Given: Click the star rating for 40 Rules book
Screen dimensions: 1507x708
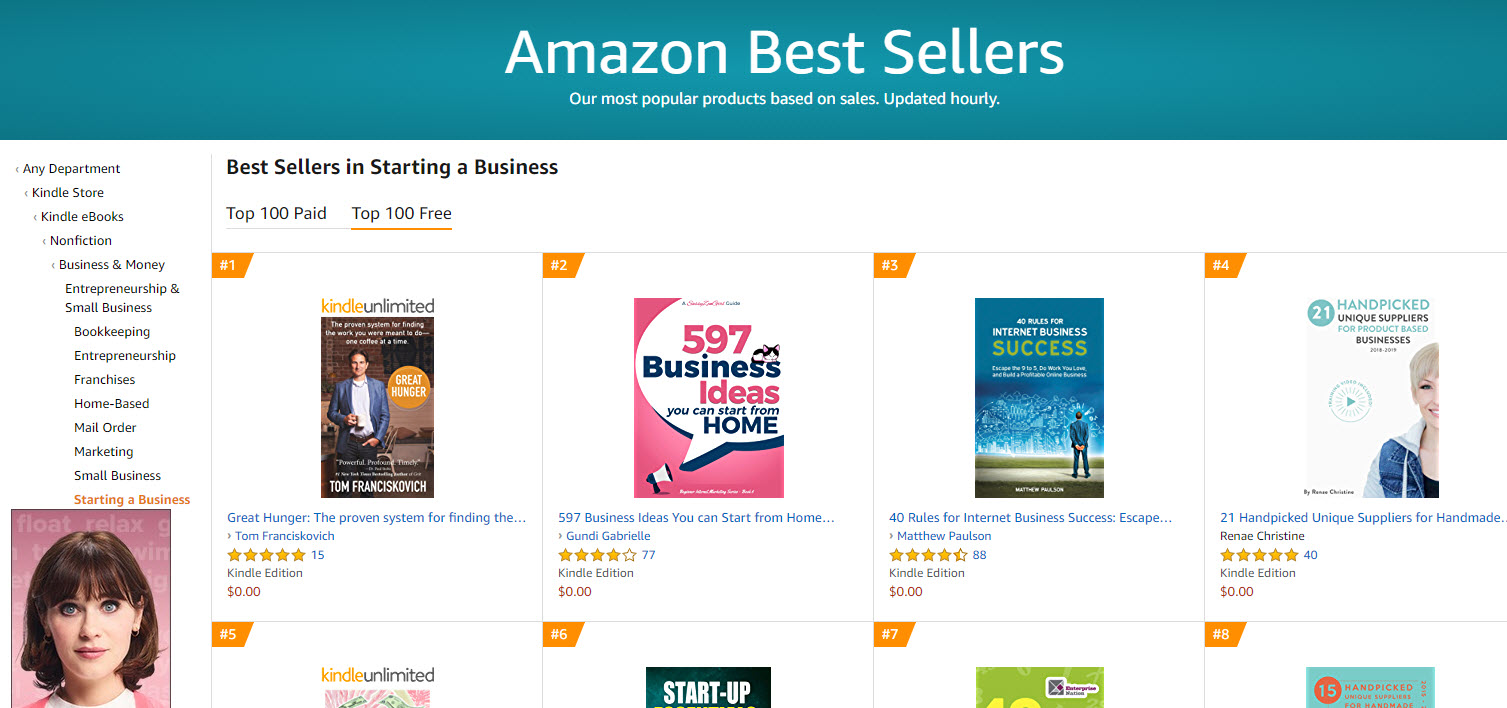Looking at the screenshot, I should point(928,555).
